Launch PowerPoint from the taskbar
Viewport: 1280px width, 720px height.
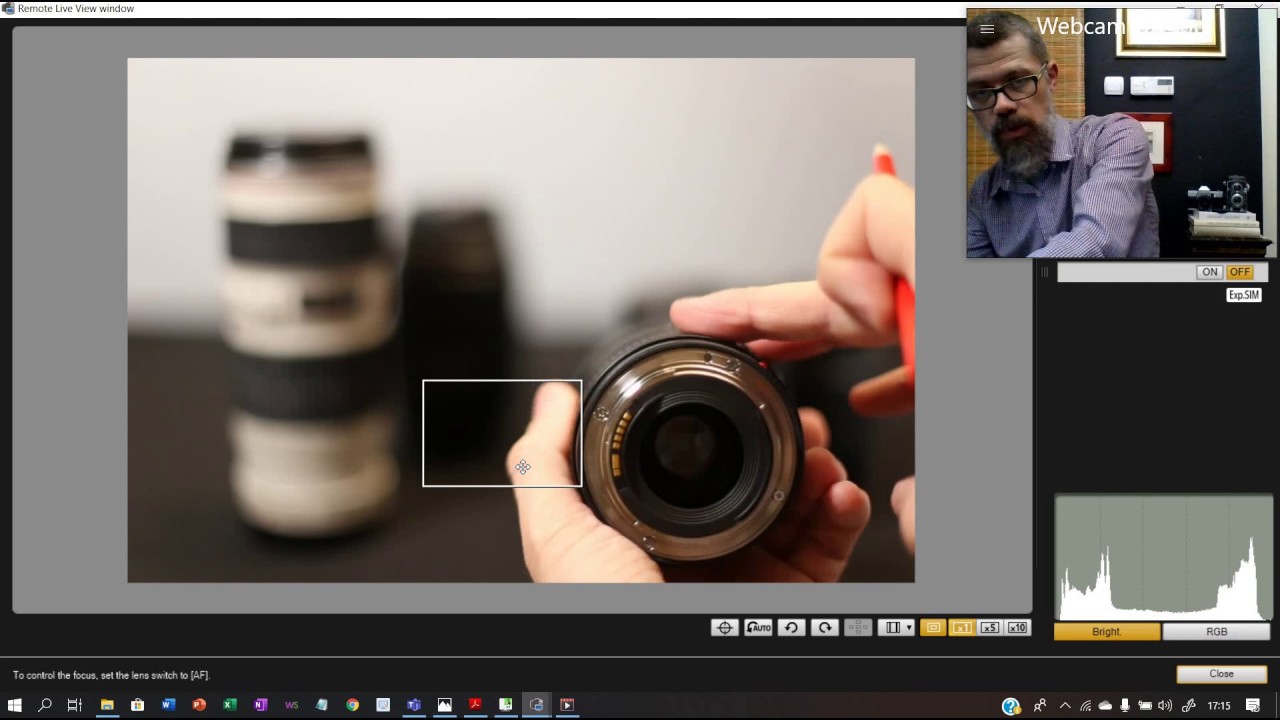point(199,705)
